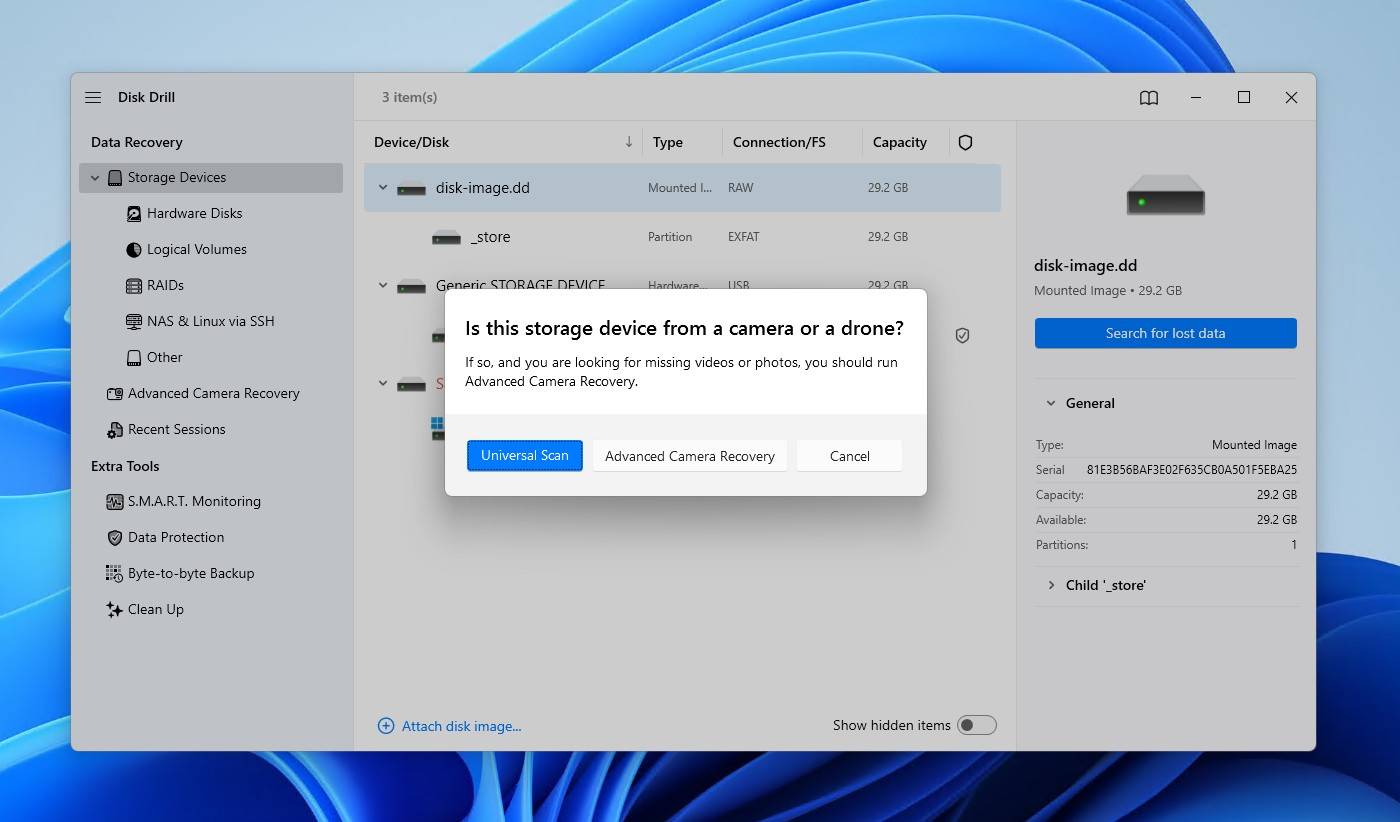Click the Clean Up sparkle icon
Image resolution: width=1400 pixels, height=822 pixels.
[115, 610]
